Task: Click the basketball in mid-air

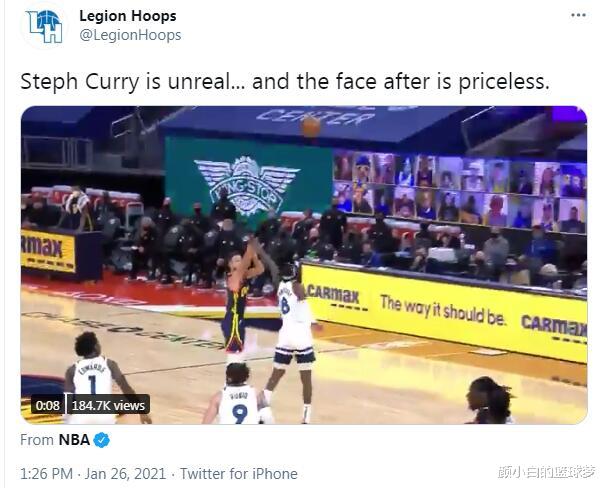Action: (x=310, y=126)
